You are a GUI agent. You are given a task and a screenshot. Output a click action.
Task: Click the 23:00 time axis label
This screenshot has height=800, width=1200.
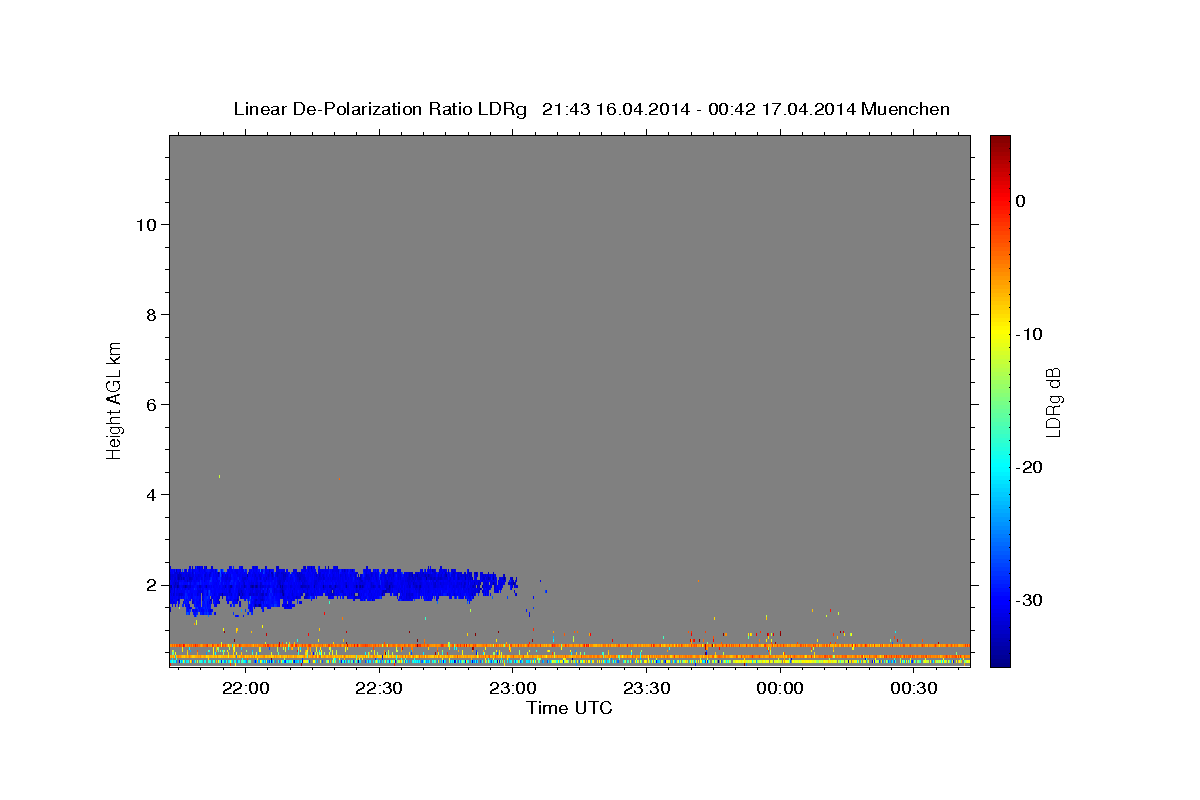(x=512, y=688)
